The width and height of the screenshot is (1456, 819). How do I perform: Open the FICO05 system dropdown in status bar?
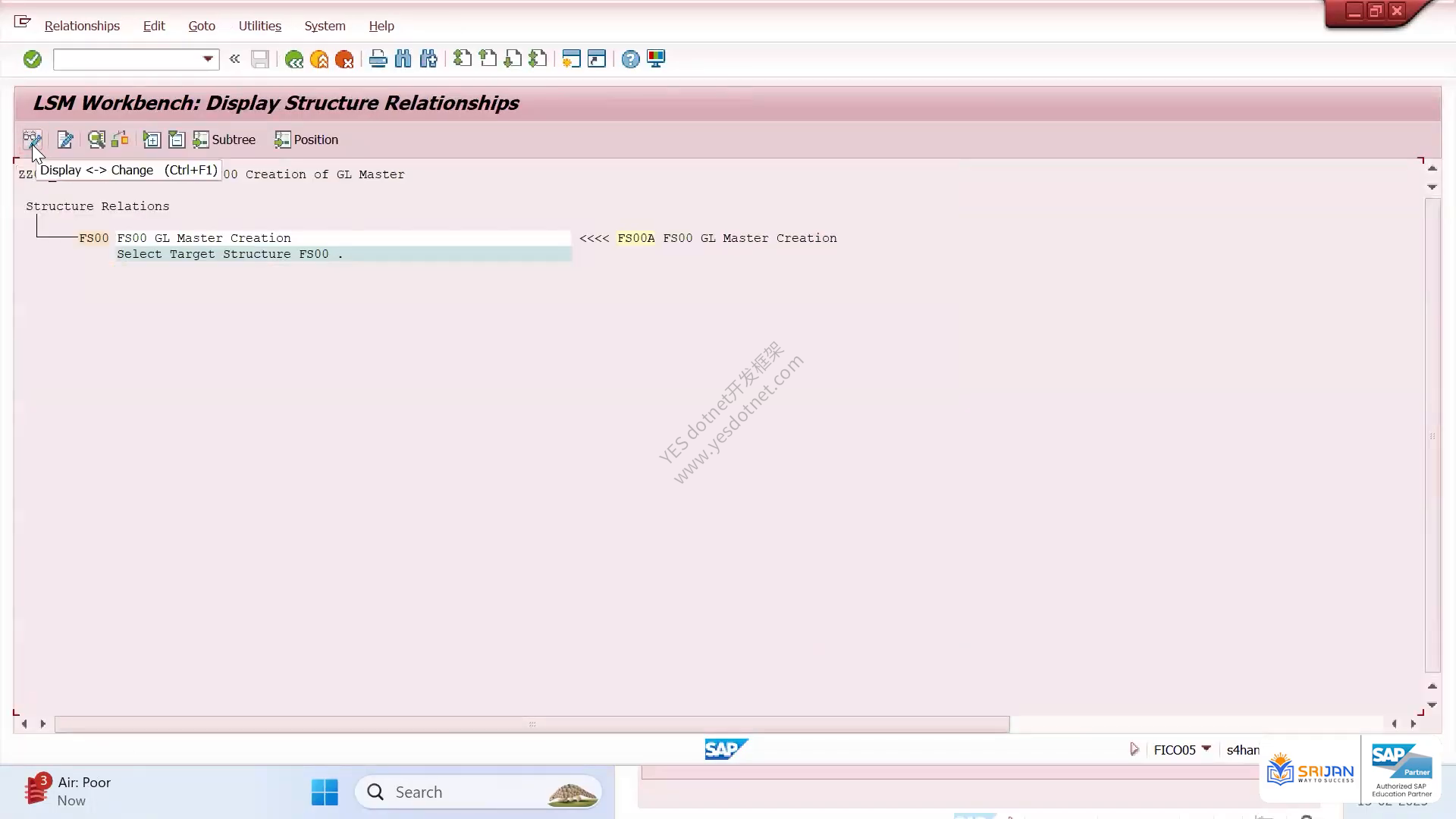1206,749
